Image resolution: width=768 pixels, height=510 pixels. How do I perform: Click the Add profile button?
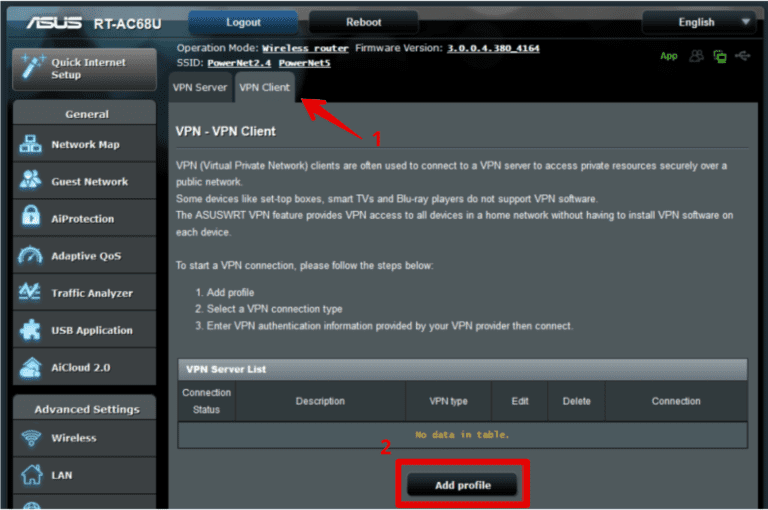[x=462, y=485]
